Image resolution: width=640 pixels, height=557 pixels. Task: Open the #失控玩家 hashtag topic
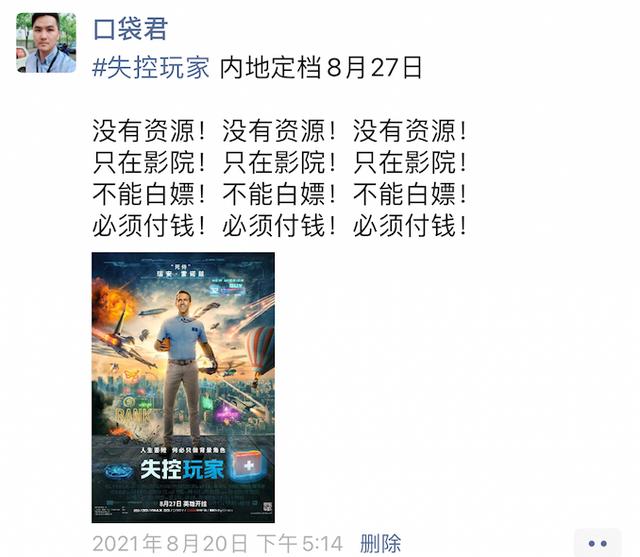coord(151,67)
